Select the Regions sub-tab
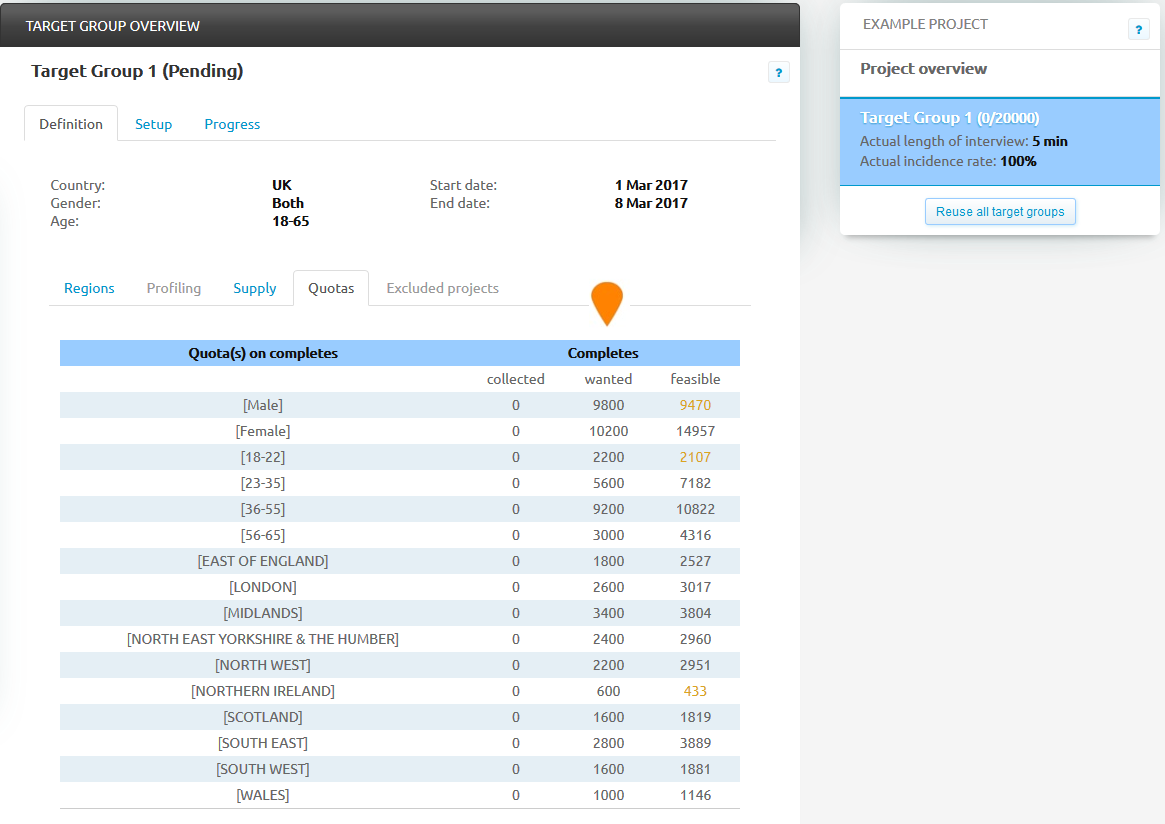Screen dimensions: 1165x824 click(x=89, y=288)
